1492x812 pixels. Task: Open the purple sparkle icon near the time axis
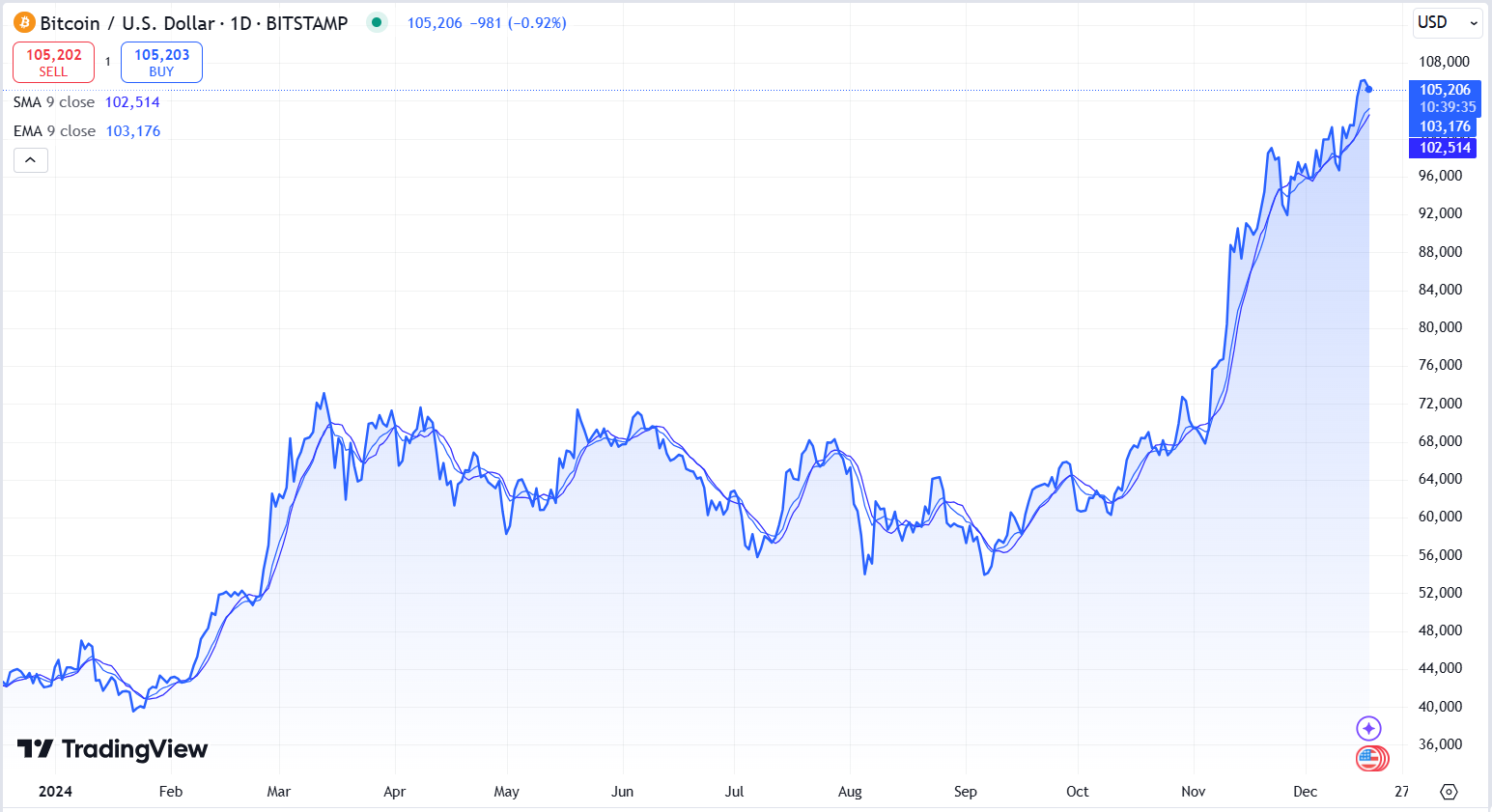[1368, 728]
